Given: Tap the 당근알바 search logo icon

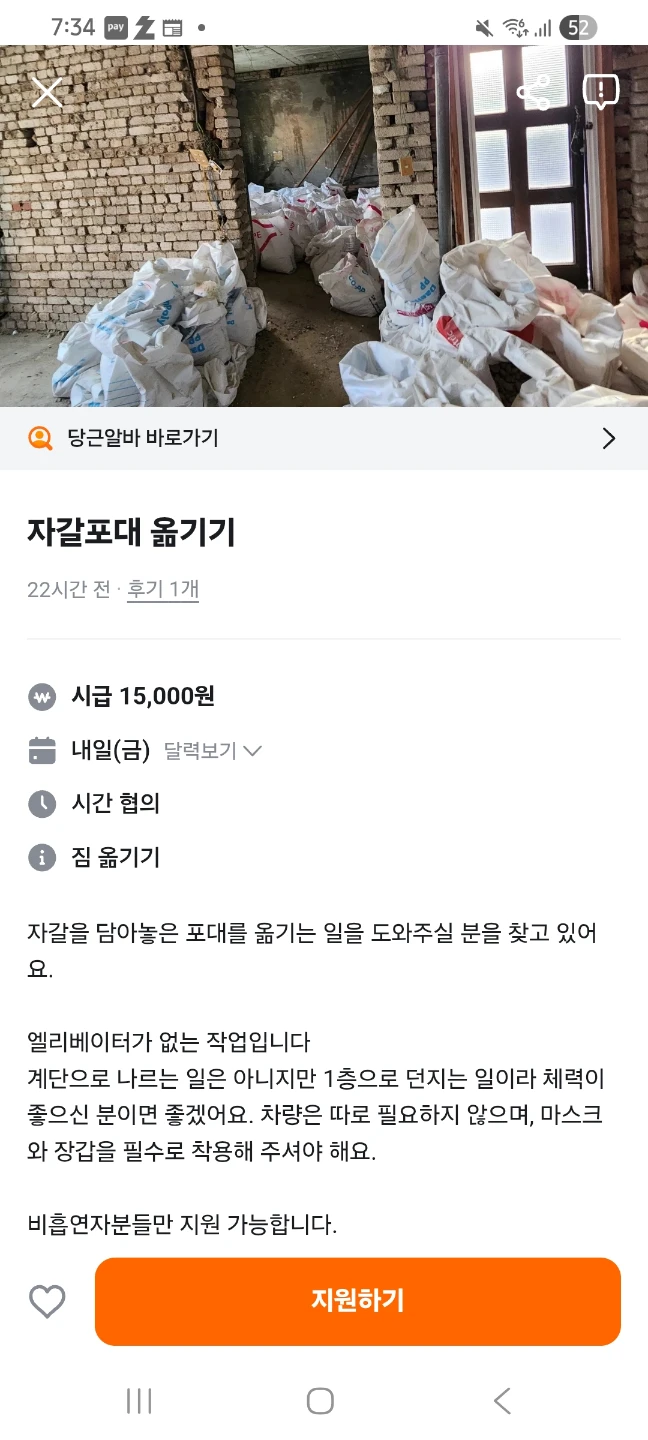Looking at the screenshot, I should pyautogui.click(x=40, y=438).
